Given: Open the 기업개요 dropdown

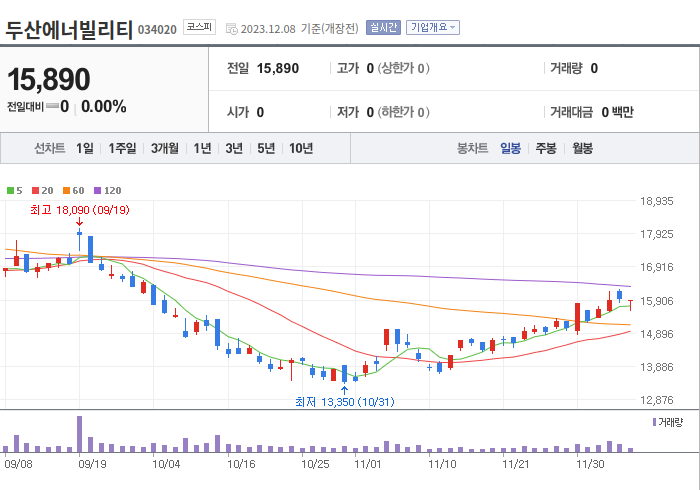Looking at the screenshot, I should click(433, 28).
